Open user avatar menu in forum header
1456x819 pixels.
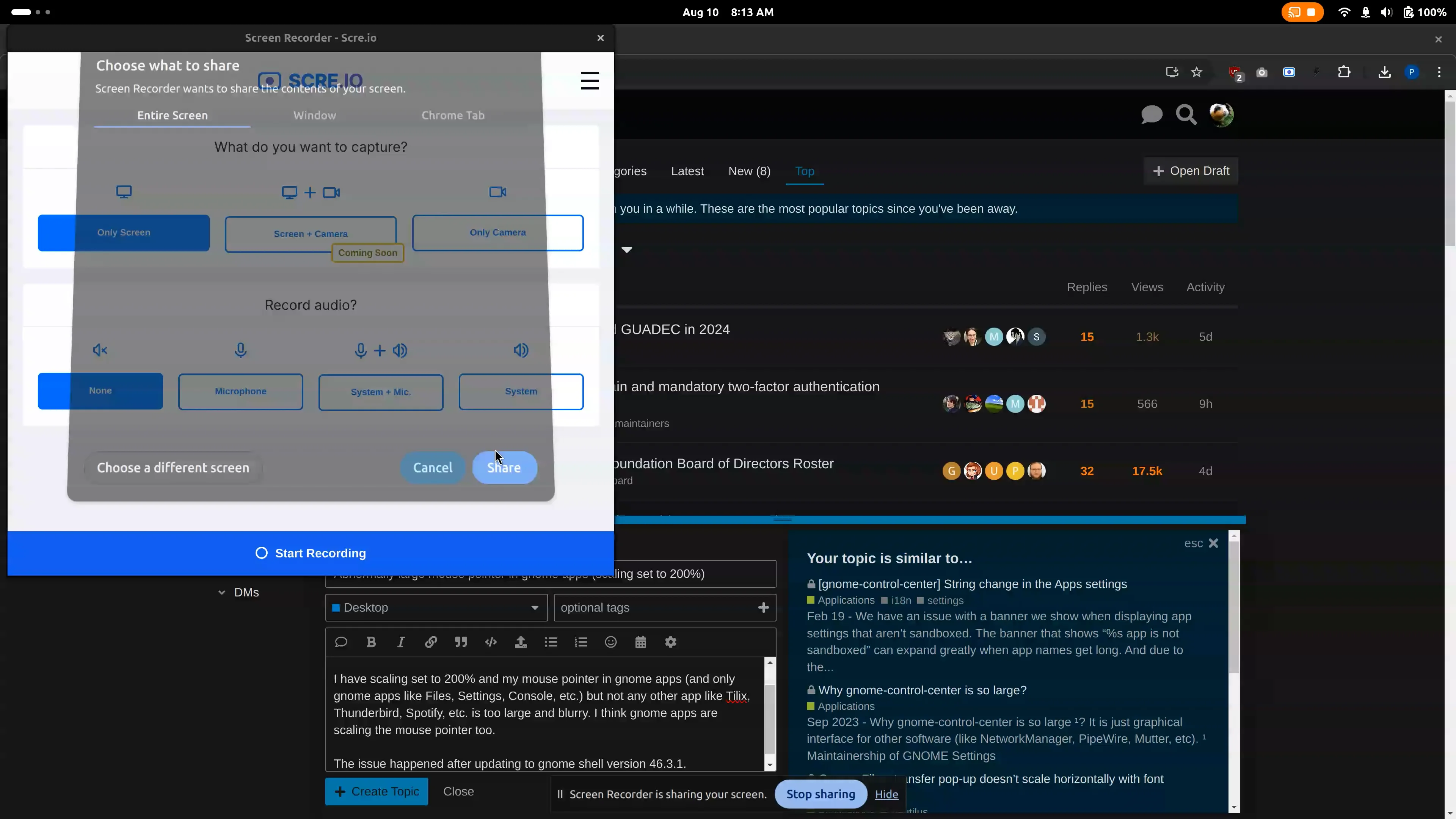(x=1221, y=115)
